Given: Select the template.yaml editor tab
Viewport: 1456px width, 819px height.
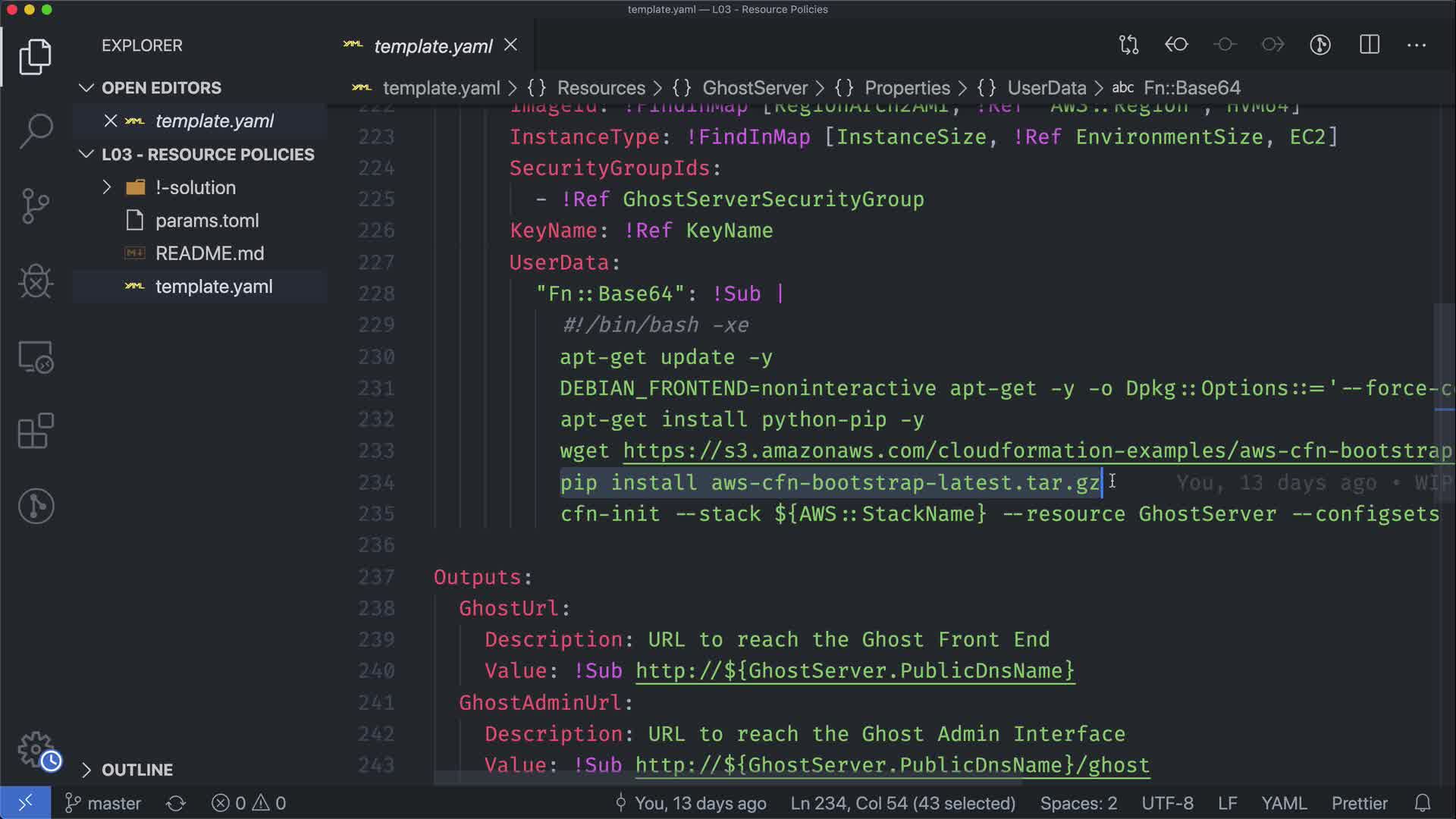Looking at the screenshot, I should 432,46.
